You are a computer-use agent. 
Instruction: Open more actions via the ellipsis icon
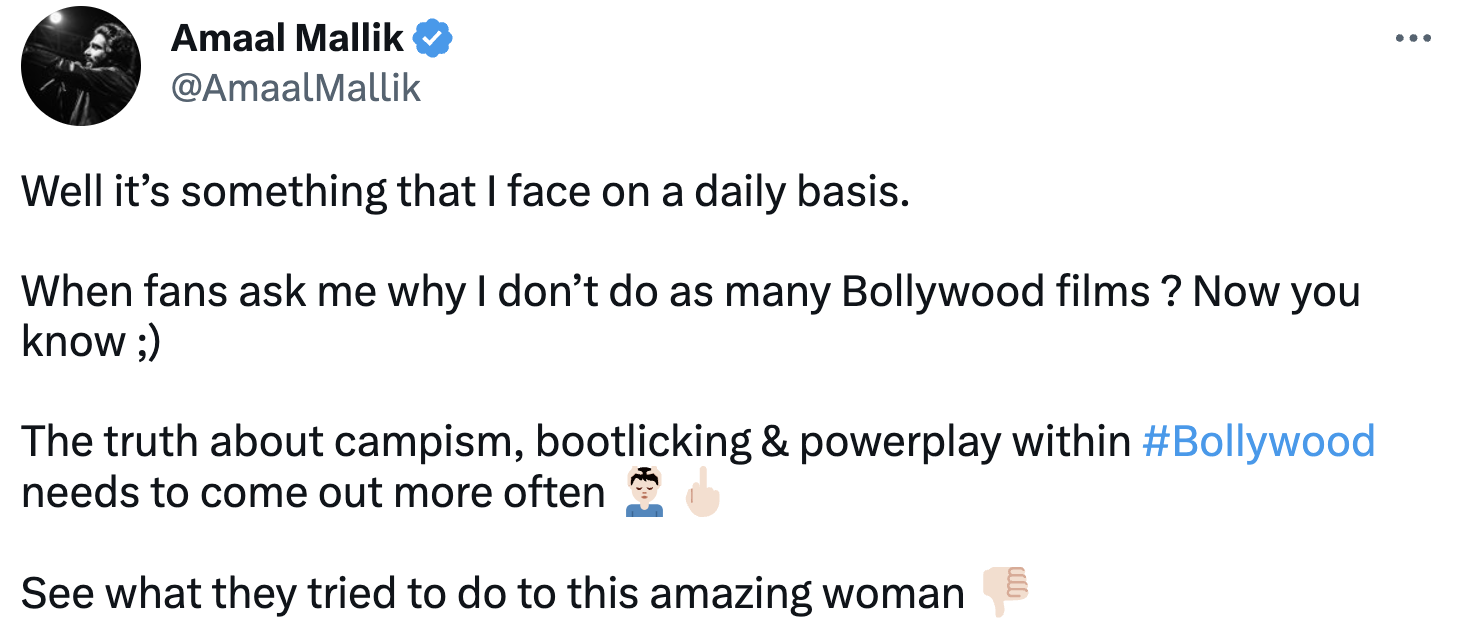point(1413,37)
